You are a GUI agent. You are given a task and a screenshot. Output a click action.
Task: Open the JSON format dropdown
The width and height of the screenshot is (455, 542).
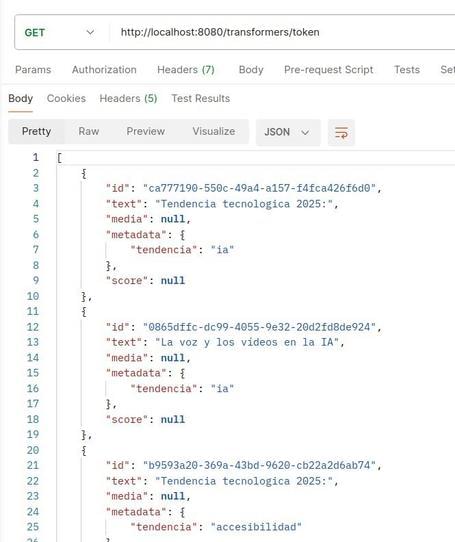(288, 132)
